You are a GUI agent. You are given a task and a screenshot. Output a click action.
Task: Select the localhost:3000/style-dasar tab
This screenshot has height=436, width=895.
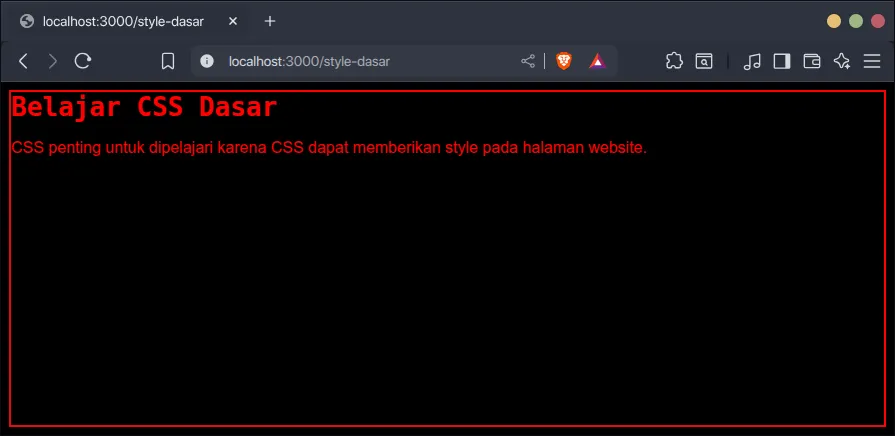click(x=129, y=21)
